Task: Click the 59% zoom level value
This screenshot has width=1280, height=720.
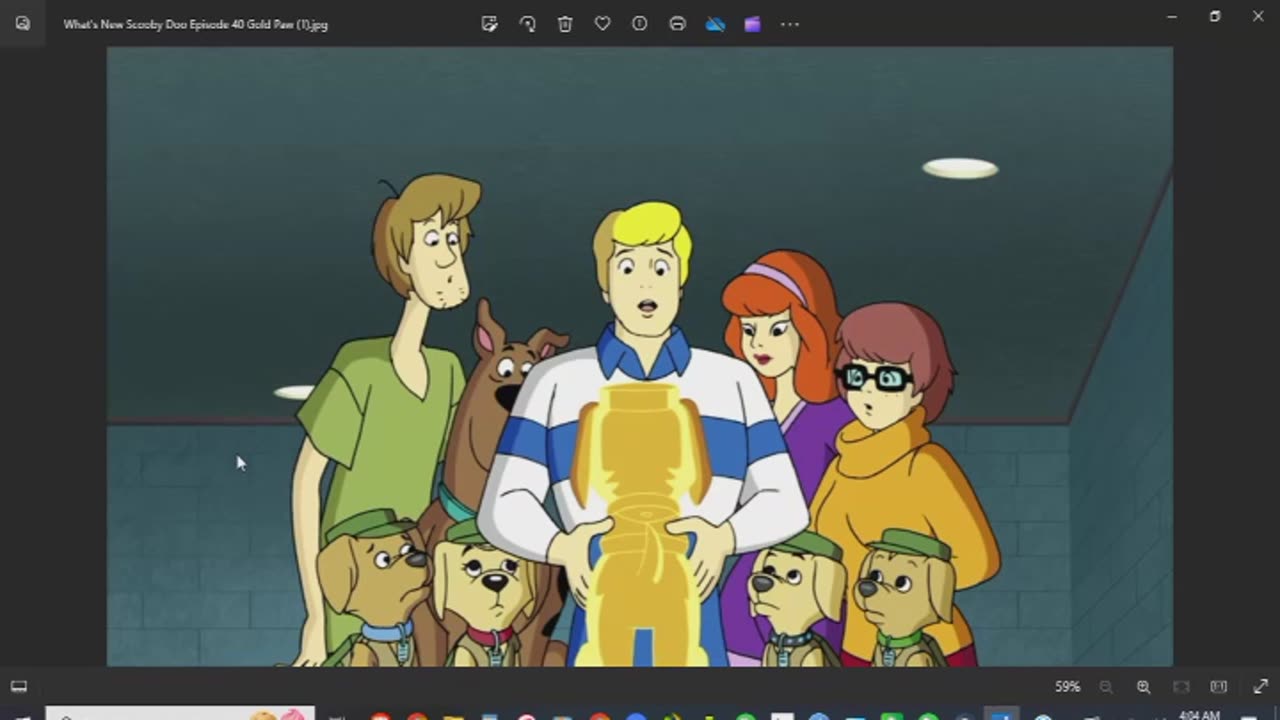Action: point(1068,687)
